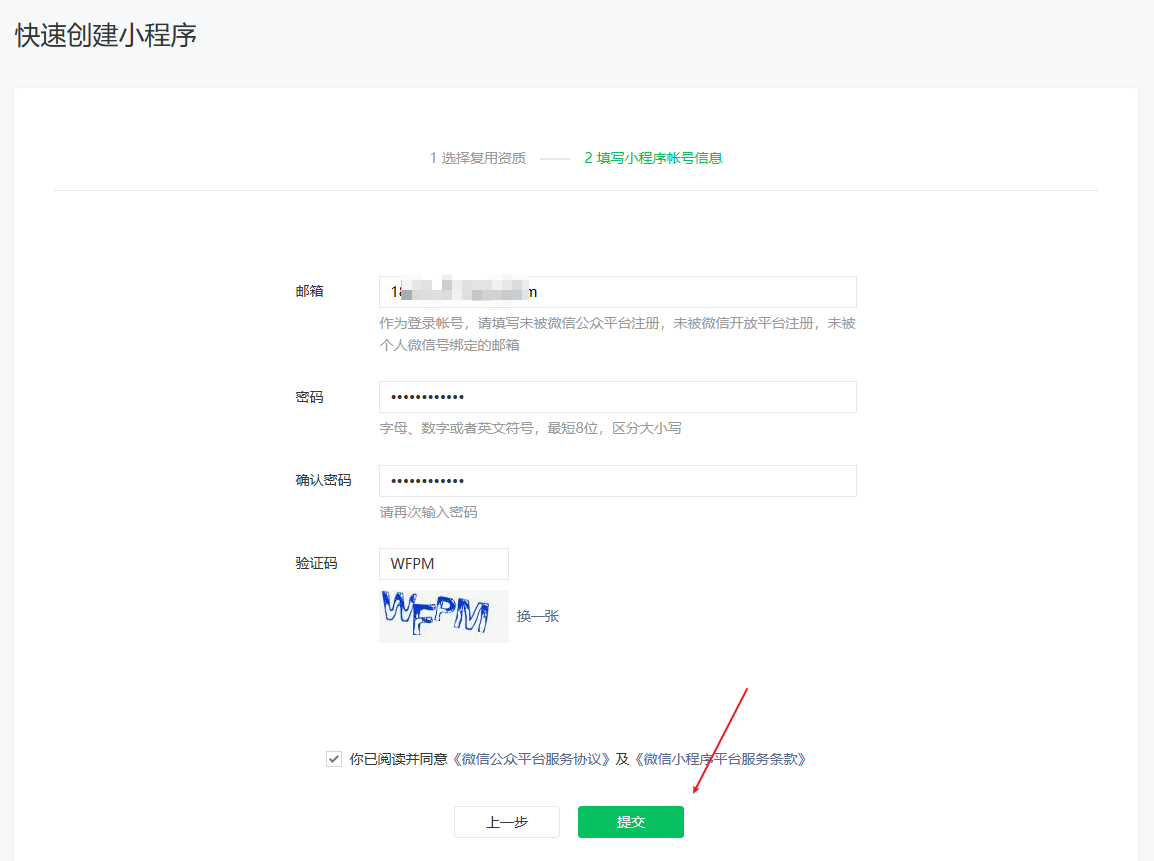Viewport: 1154px width, 861px height.
Task: Click the 邮箱 field label
Action: tap(309, 291)
